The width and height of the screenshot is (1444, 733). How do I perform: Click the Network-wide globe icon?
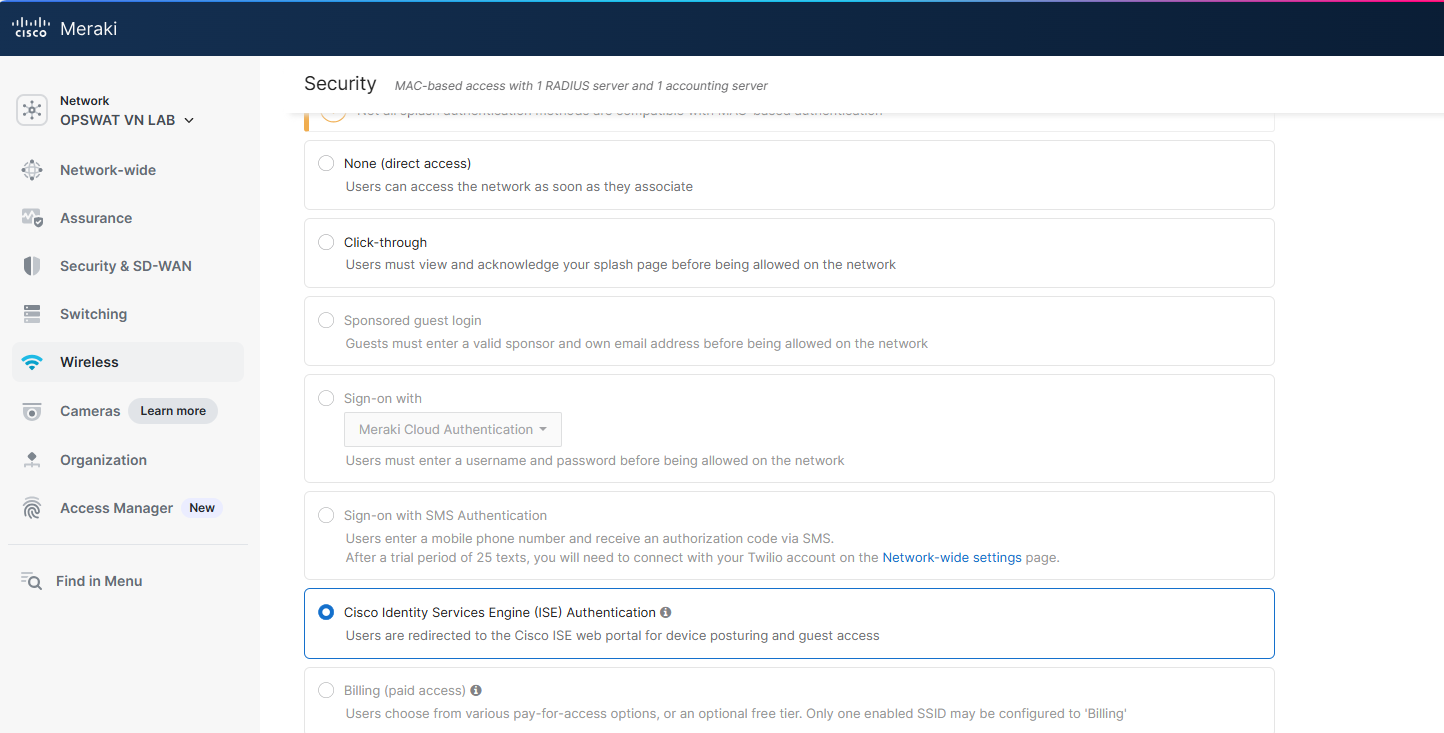point(32,170)
